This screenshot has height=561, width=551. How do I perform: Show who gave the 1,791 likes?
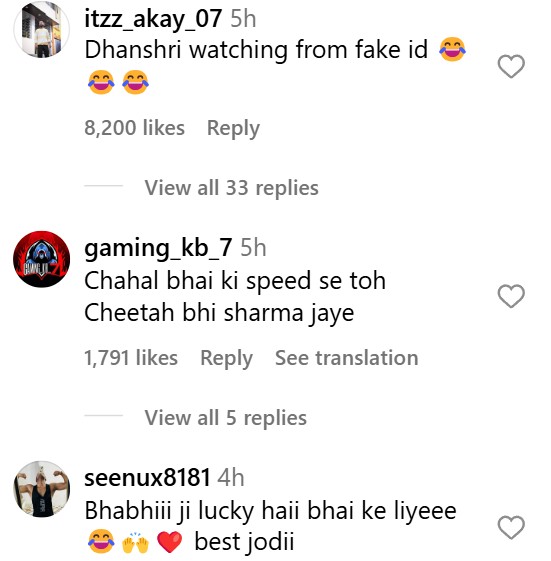131,358
